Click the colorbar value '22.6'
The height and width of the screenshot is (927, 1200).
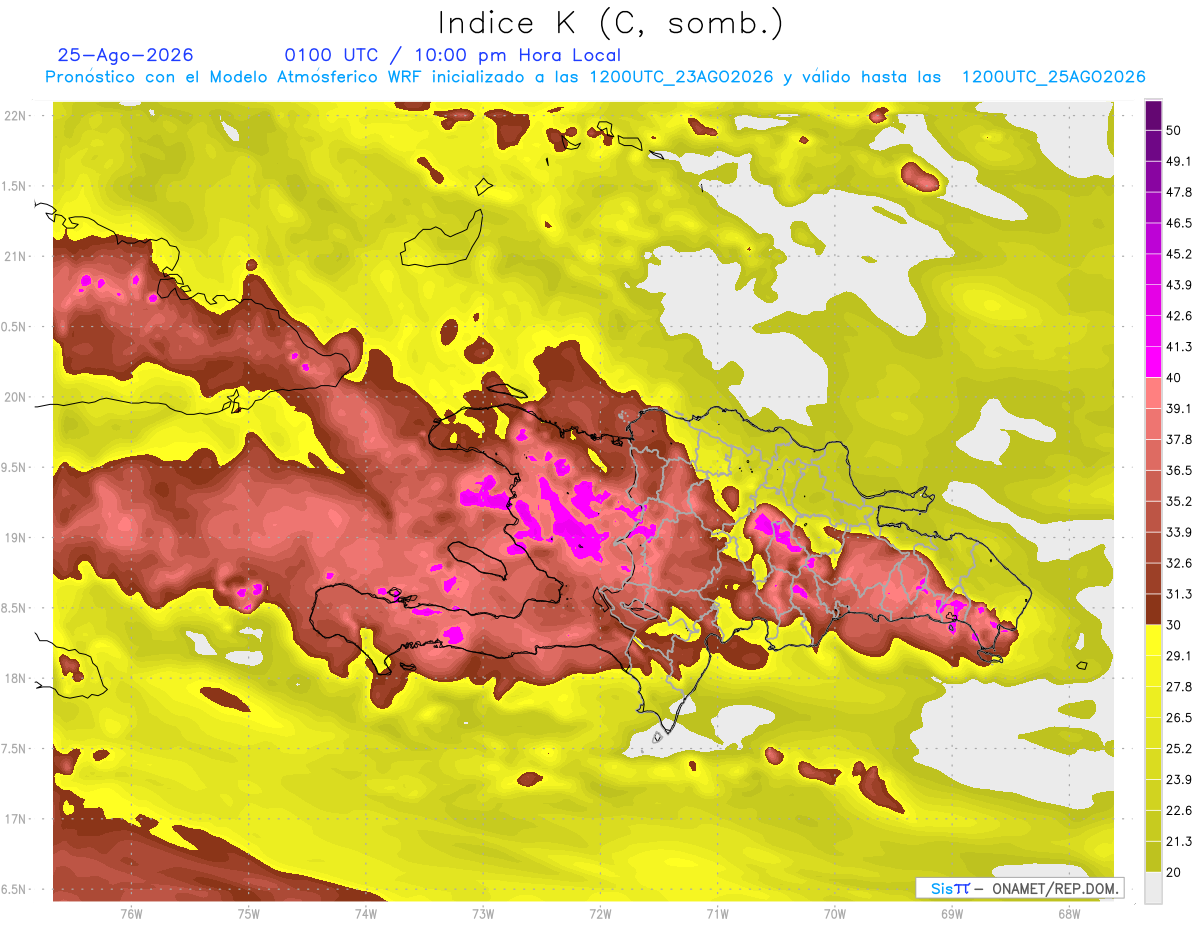click(x=1179, y=811)
